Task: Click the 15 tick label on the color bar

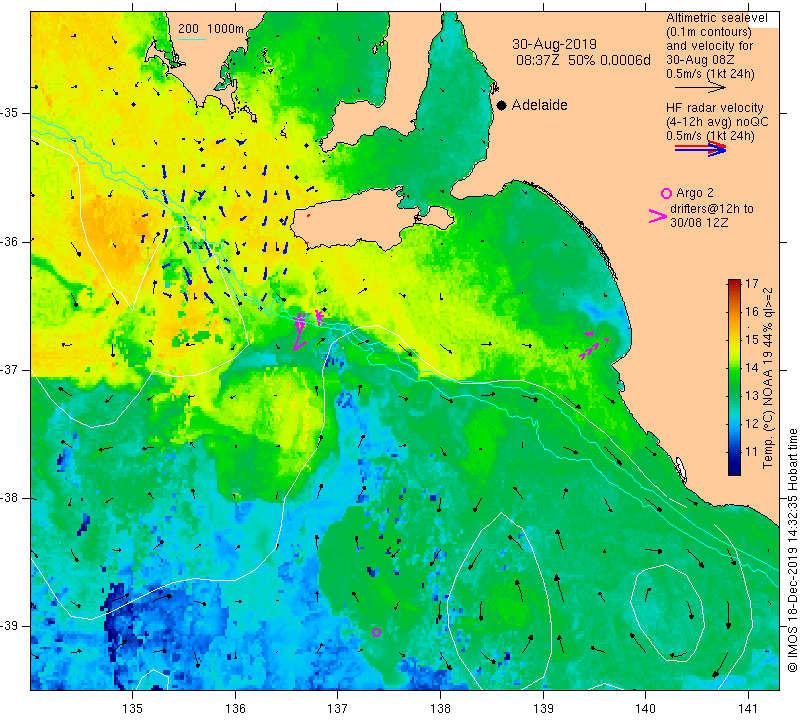Action: pyautogui.click(x=751, y=339)
